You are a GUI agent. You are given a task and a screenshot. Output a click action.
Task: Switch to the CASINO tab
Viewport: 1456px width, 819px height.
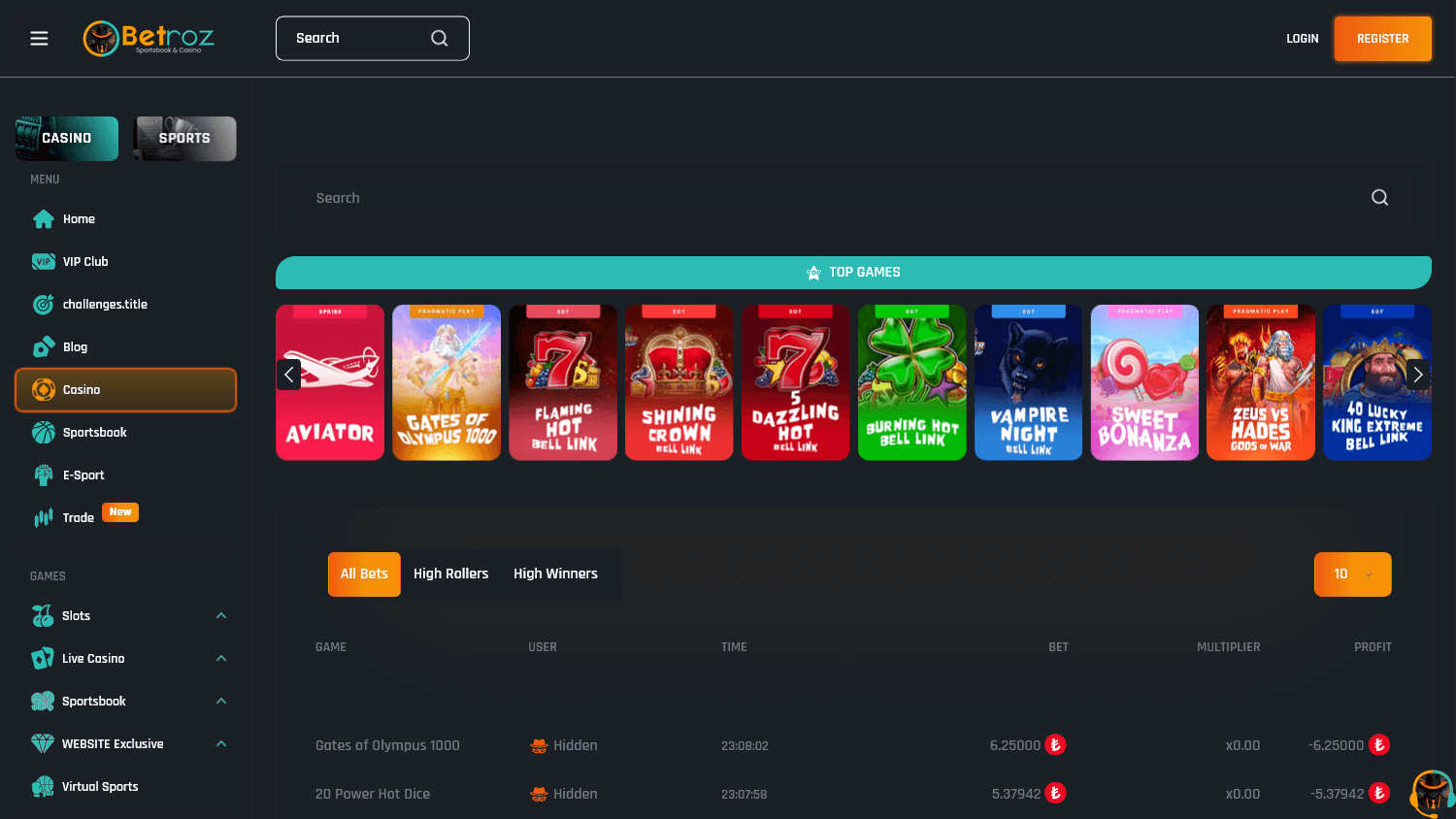click(67, 139)
